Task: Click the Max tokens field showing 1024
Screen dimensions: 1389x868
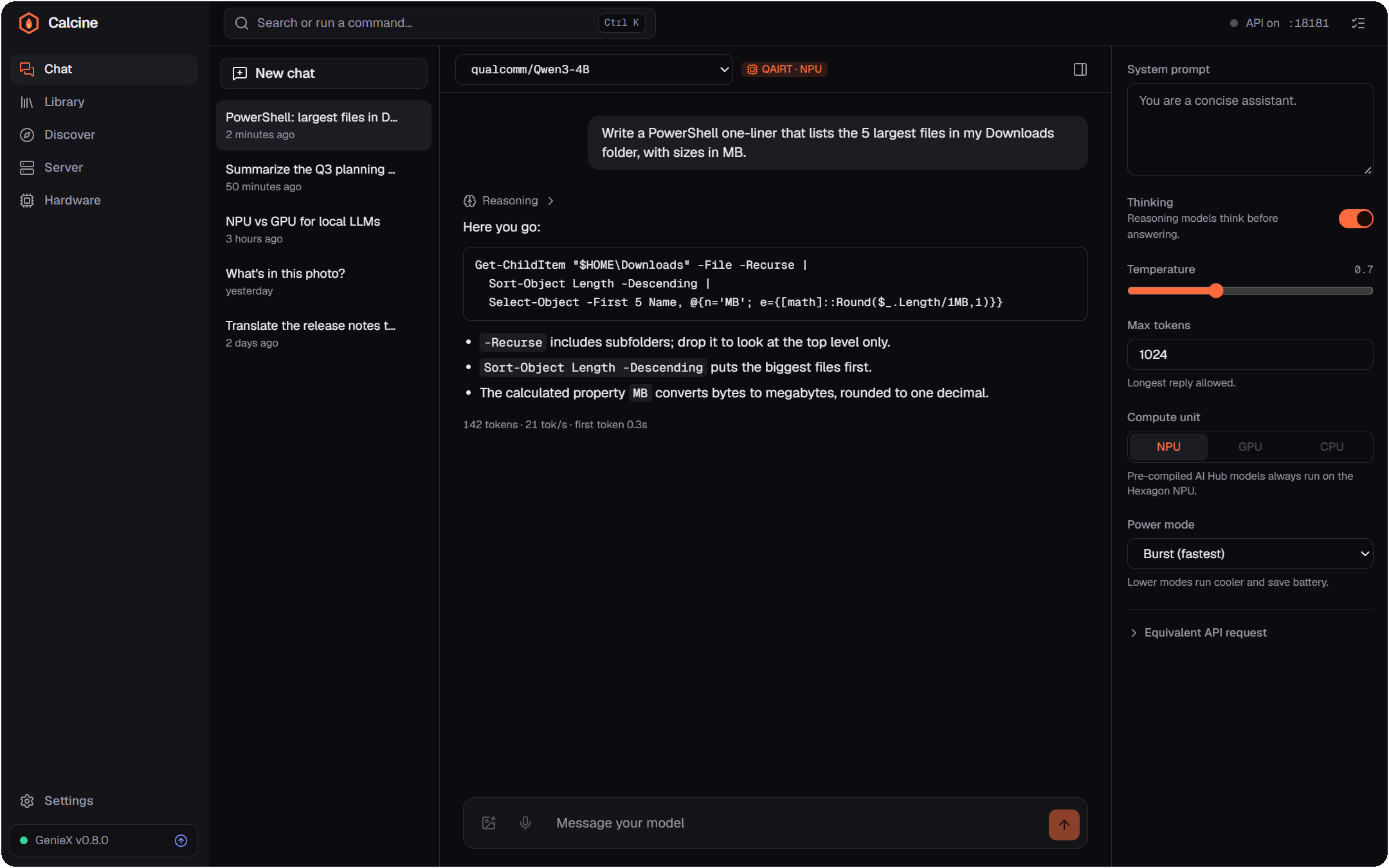Action: [1250, 354]
